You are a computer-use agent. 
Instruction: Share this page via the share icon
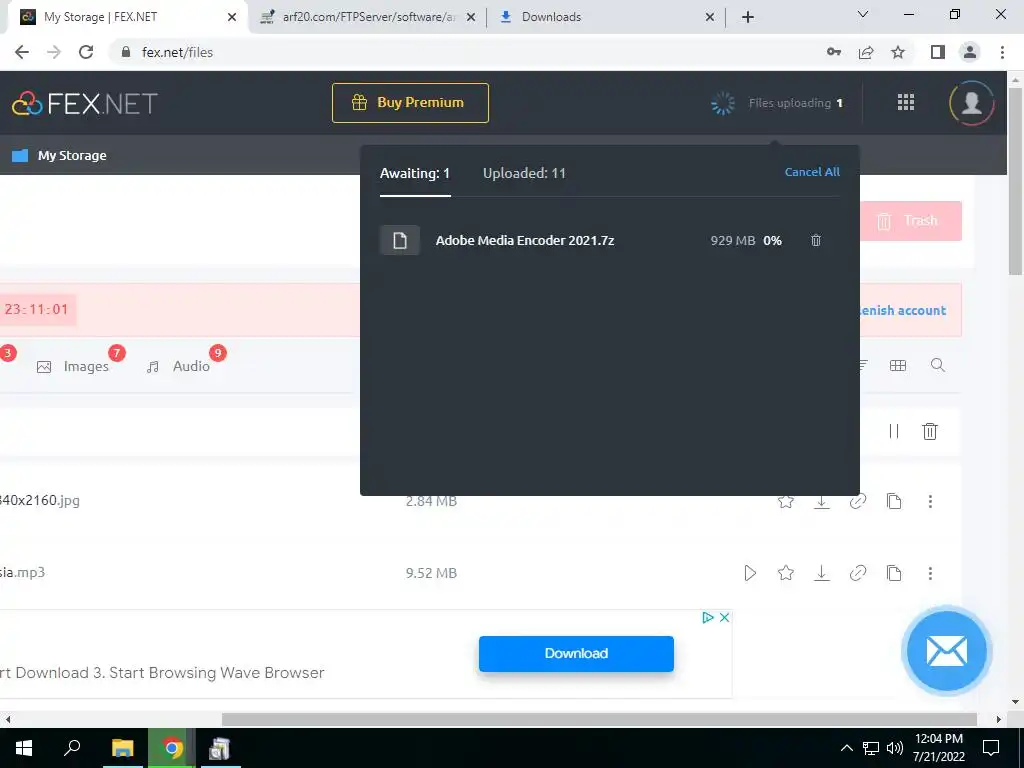point(866,52)
